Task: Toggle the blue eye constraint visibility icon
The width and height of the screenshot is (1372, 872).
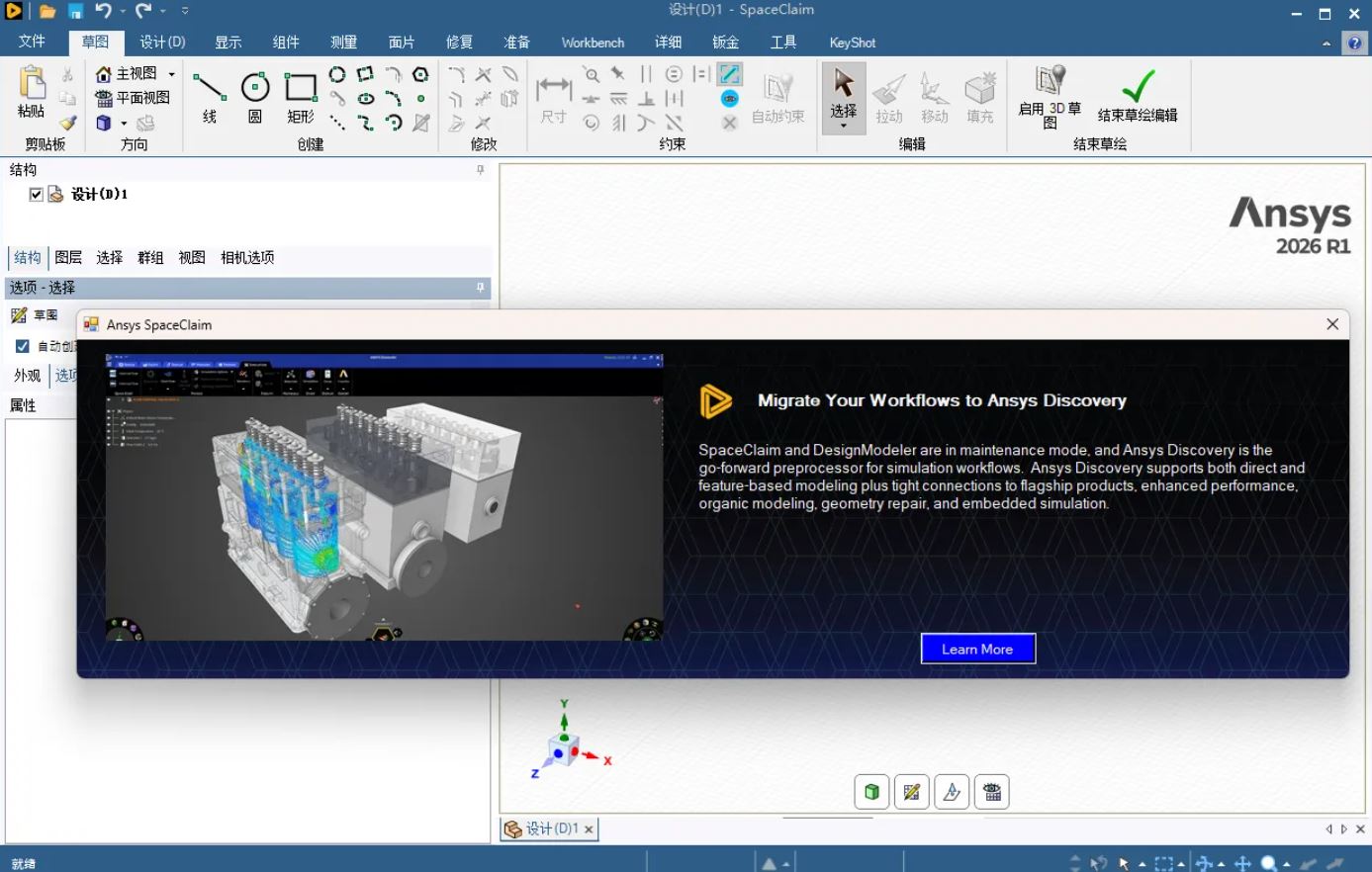Action: (x=730, y=98)
